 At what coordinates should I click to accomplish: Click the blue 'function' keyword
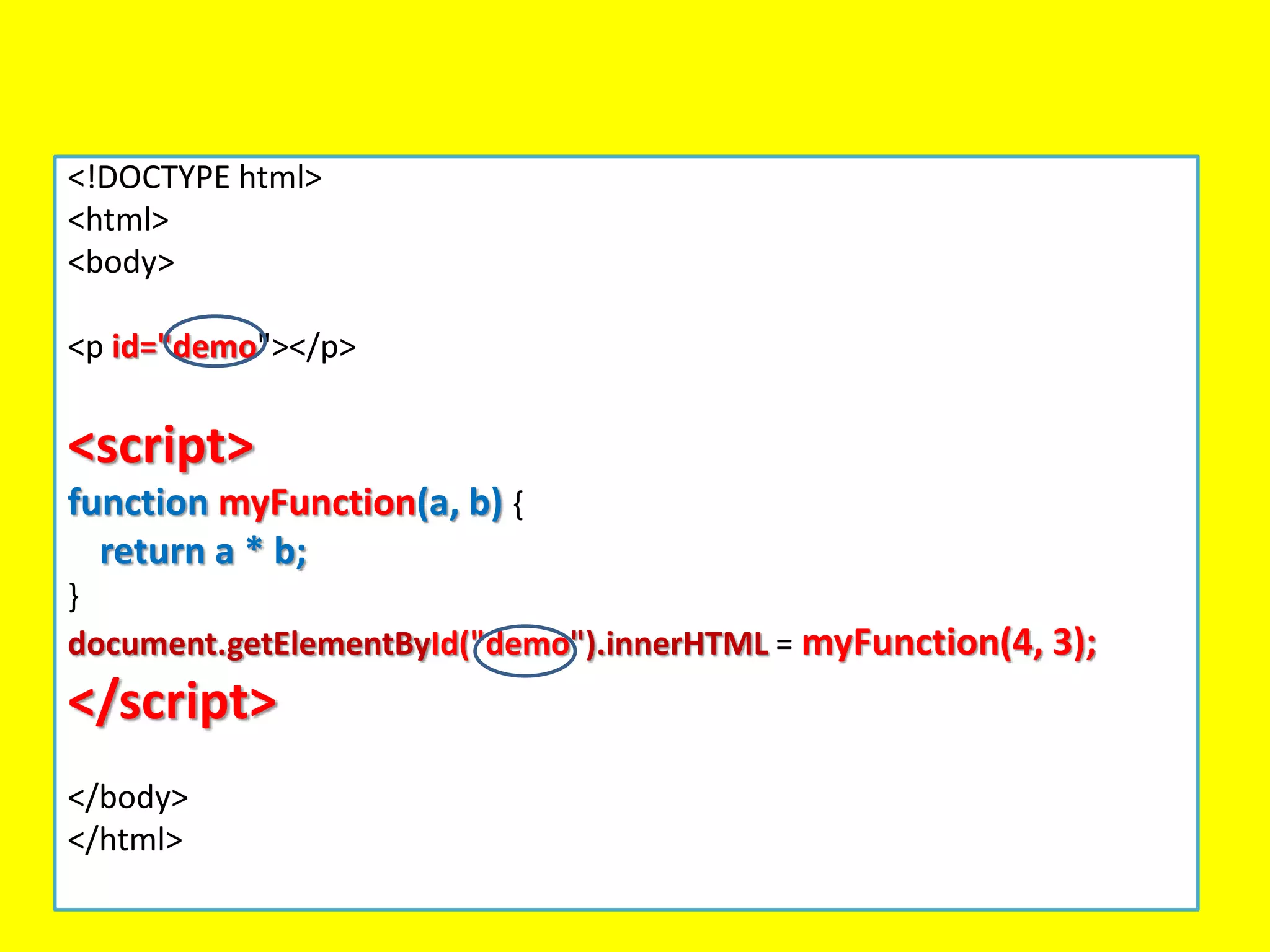point(138,502)
